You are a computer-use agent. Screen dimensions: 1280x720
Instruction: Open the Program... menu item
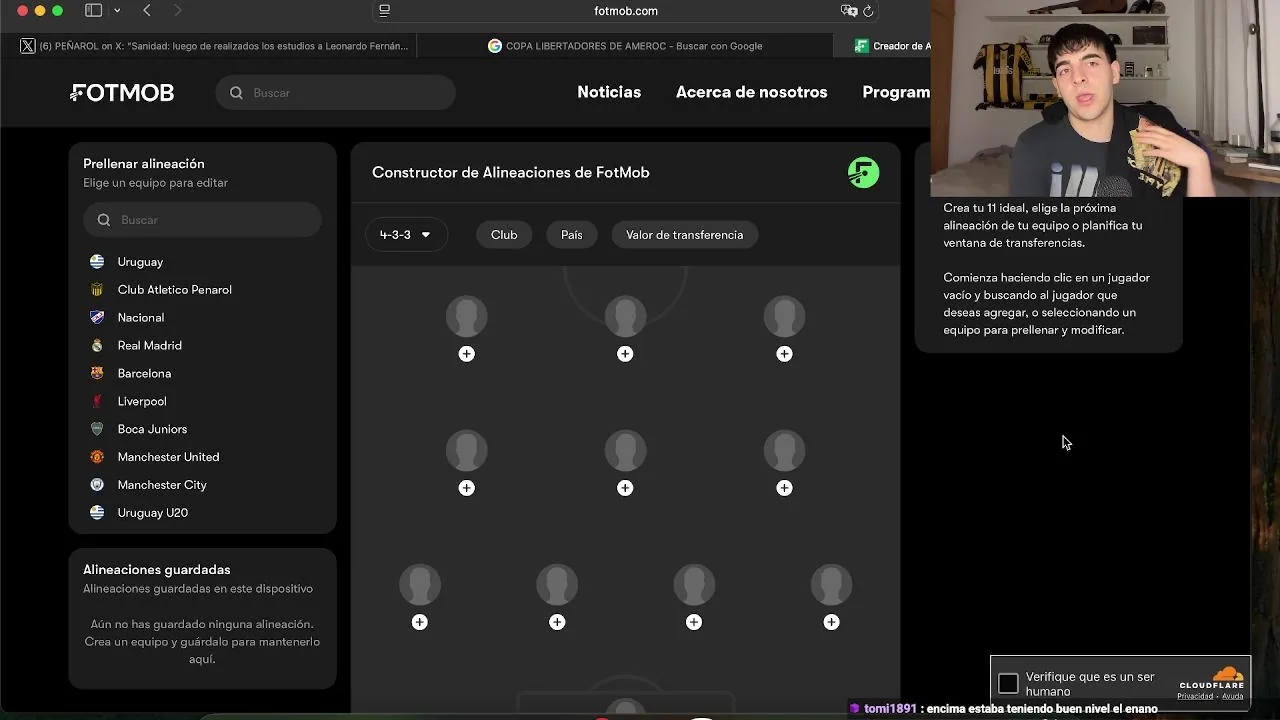pos(896,92)
